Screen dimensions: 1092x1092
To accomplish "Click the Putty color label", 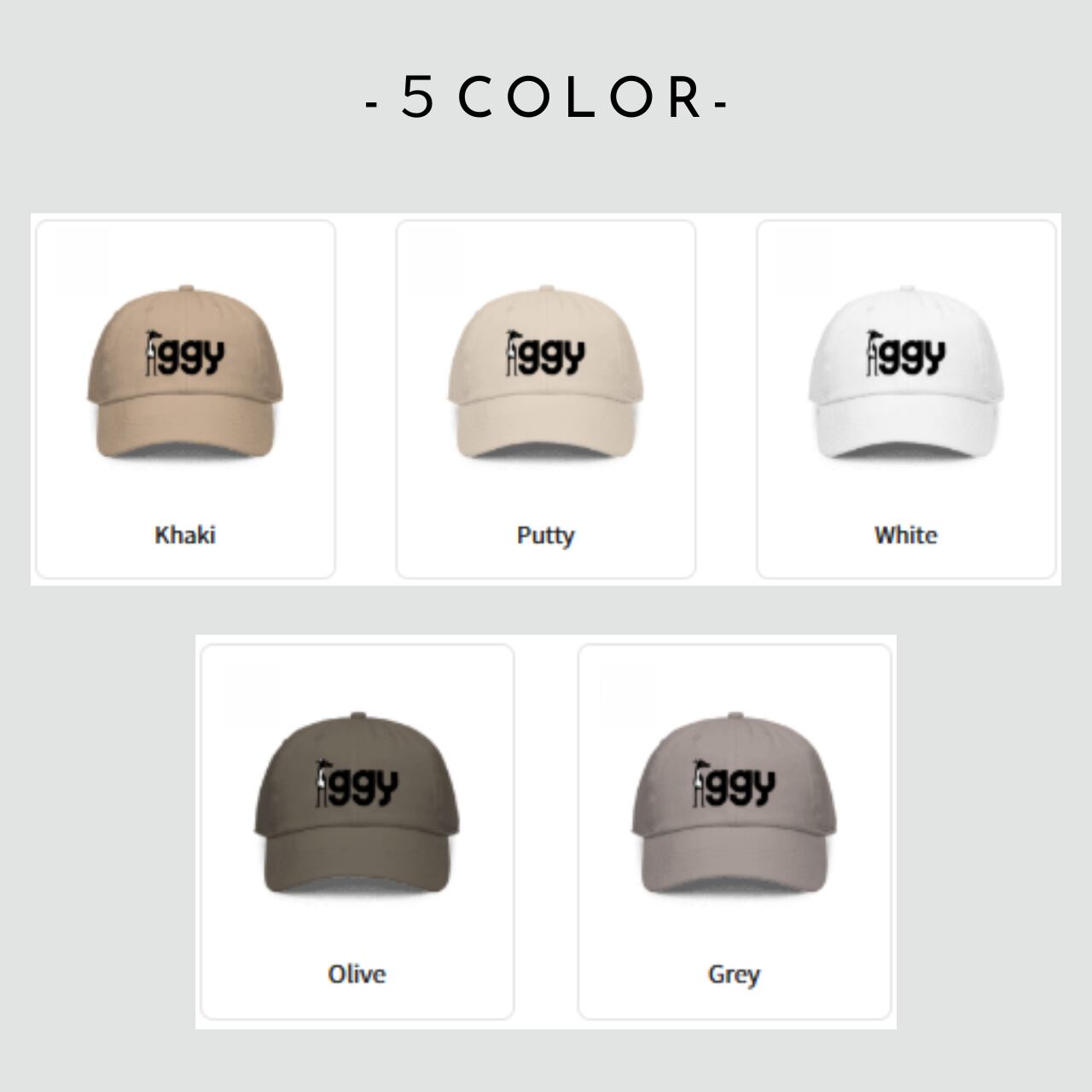I will click(546, 536).
